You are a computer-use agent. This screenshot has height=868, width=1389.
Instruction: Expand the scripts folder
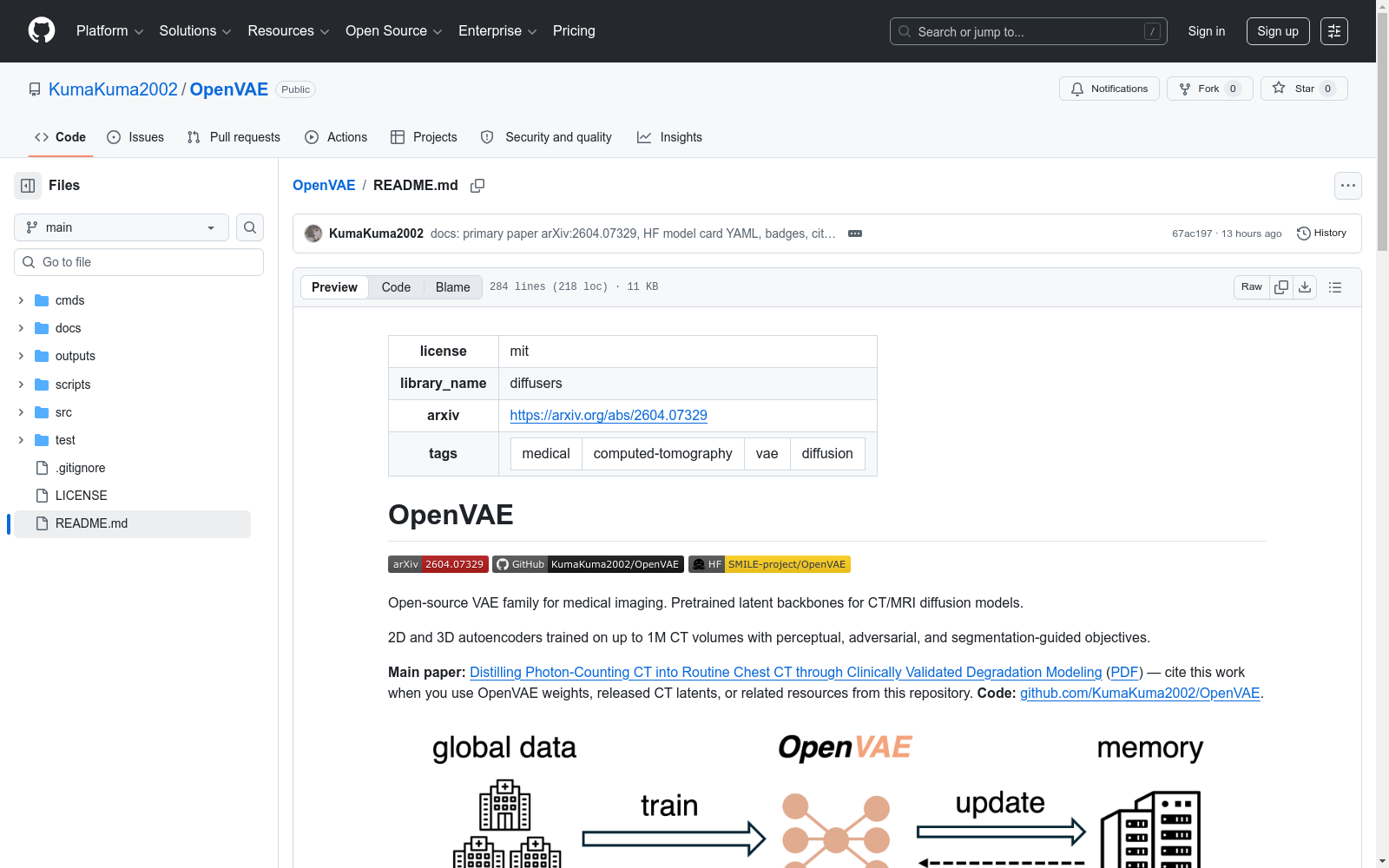tap(21, 385)
